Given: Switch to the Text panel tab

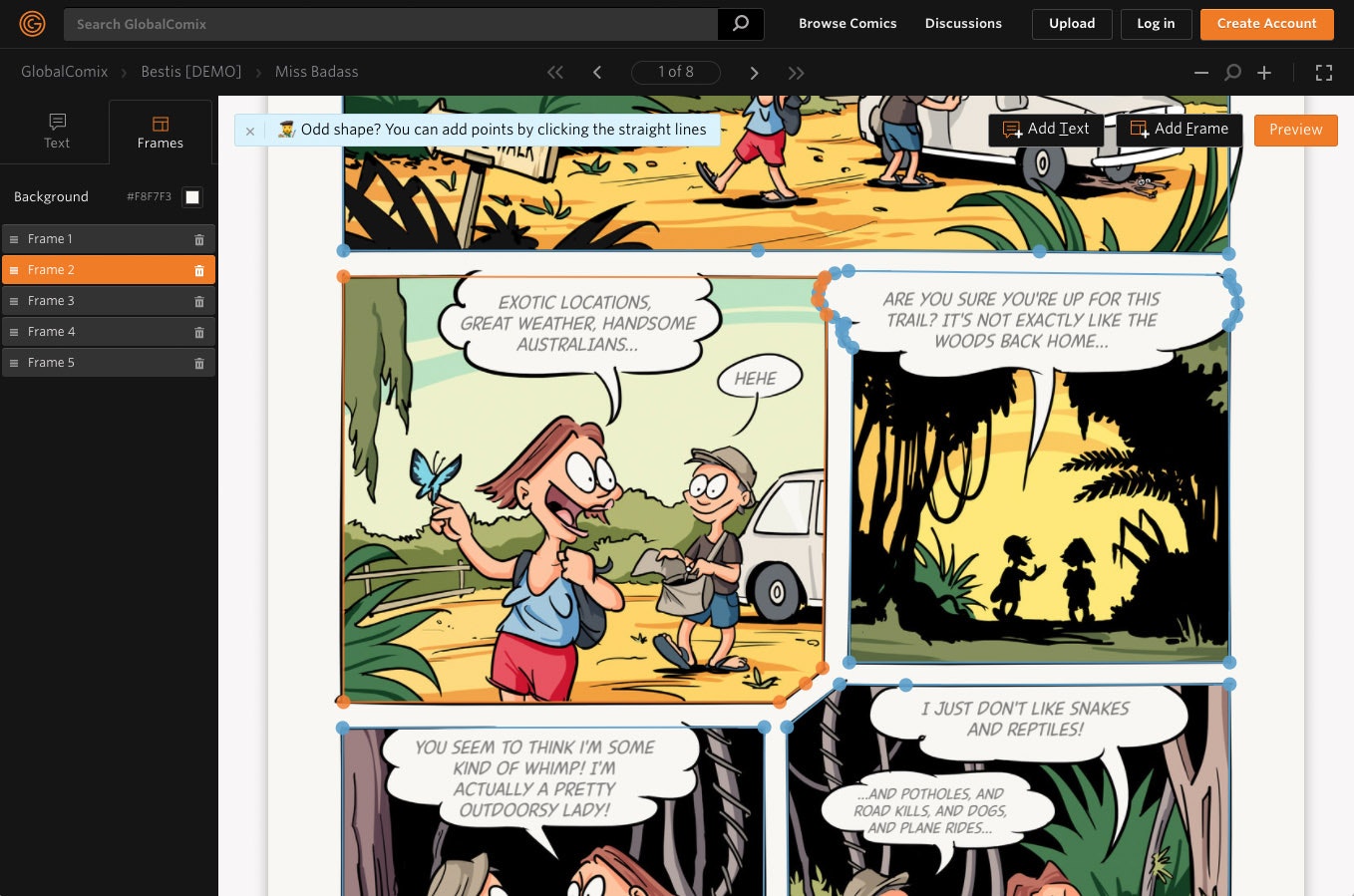Looking at the screenshot, I should pos(56,132).
